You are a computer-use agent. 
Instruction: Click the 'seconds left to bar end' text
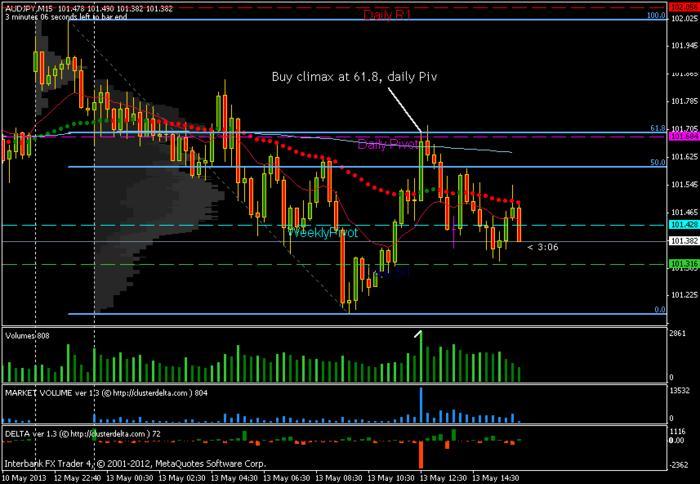coord(78,17)
